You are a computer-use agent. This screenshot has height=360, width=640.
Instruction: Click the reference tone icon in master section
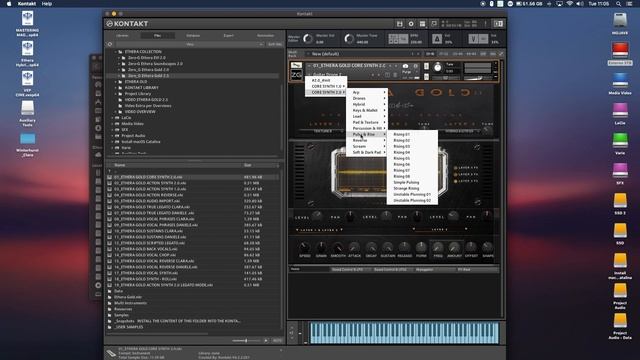pos(473,39)
